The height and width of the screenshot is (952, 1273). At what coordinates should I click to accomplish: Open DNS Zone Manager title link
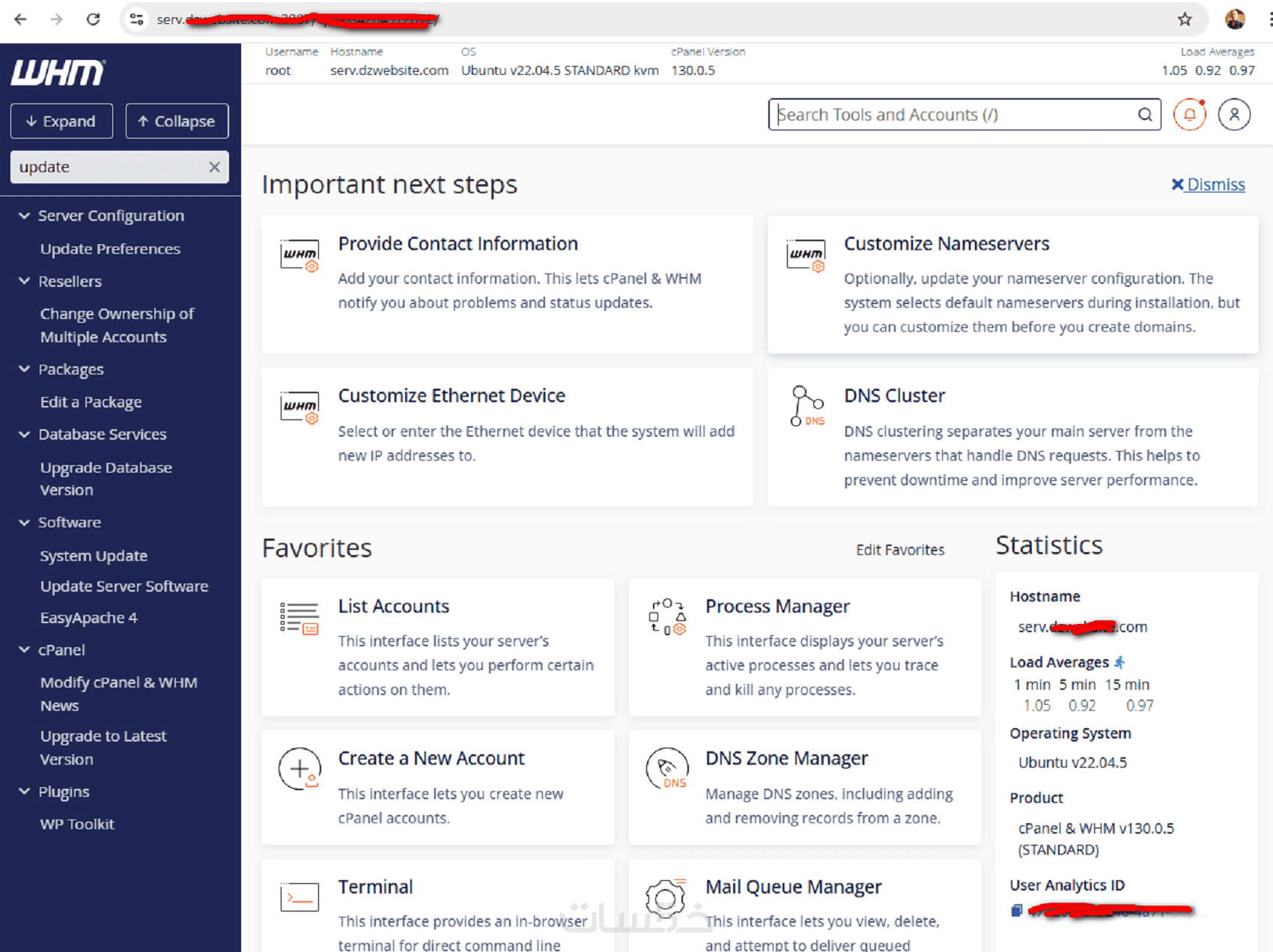pos(786,758)
